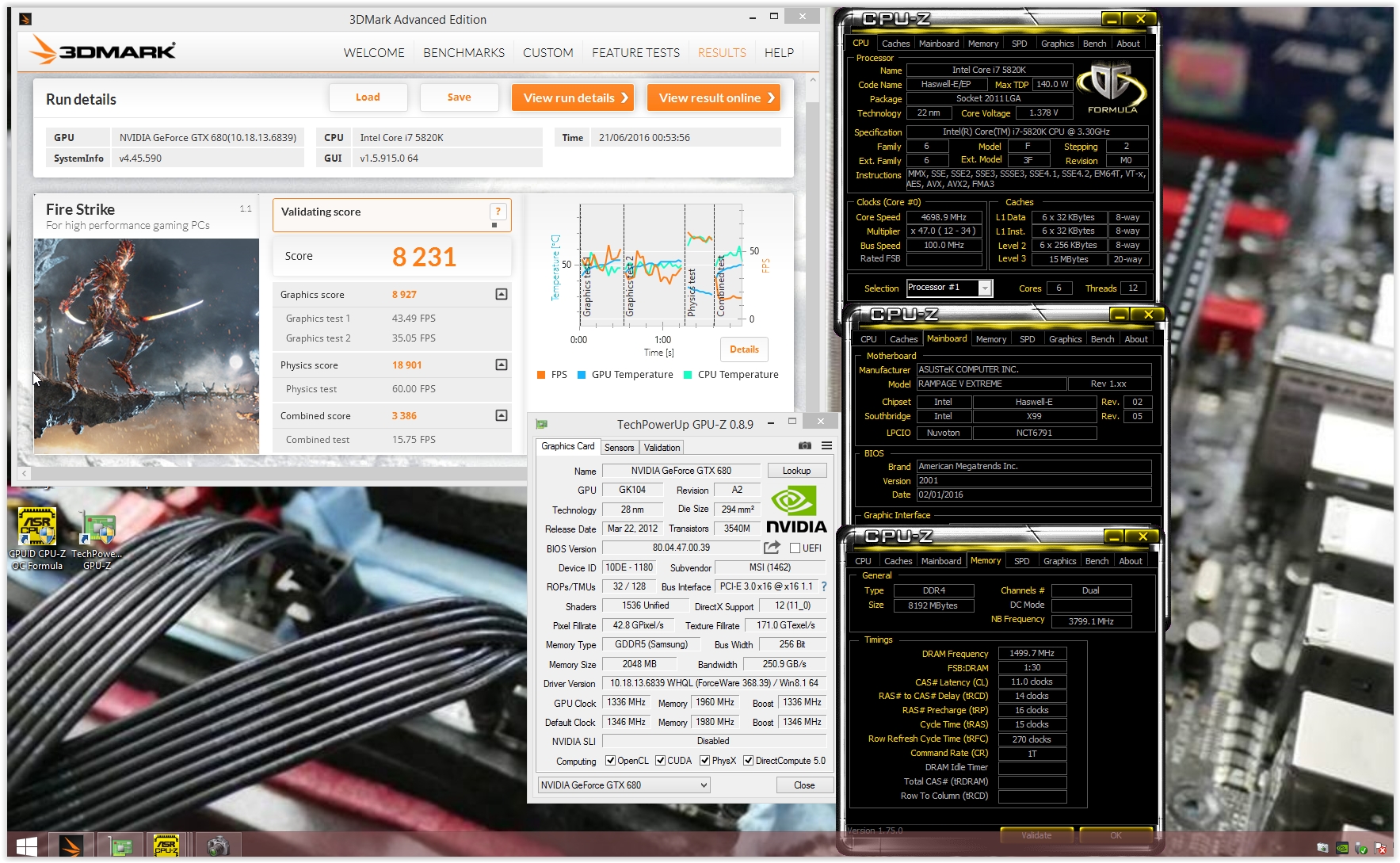Click the 3DMark title bar app icon
The width and height of the screenshot is (1400, 863).
coord(25,19)
